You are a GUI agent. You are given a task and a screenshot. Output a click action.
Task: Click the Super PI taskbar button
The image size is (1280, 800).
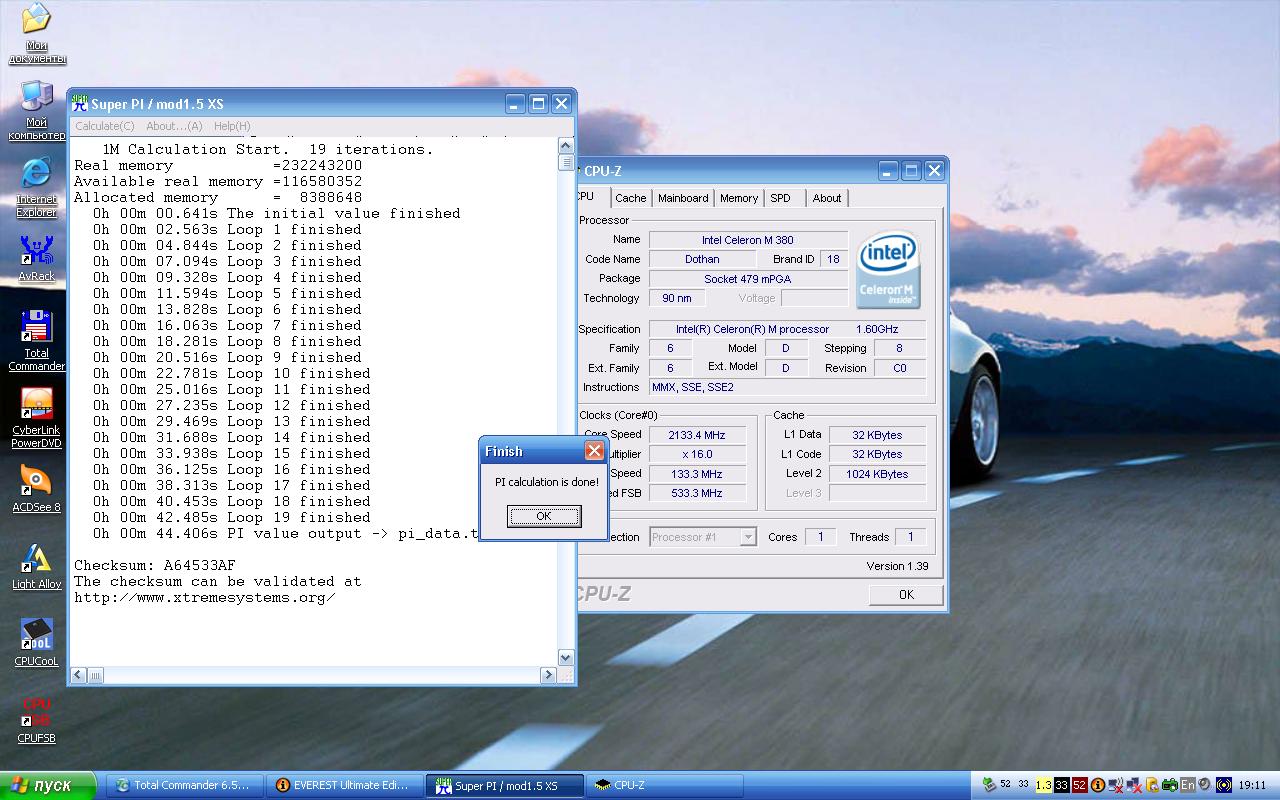pyautogui.click(x=505, y=785)
